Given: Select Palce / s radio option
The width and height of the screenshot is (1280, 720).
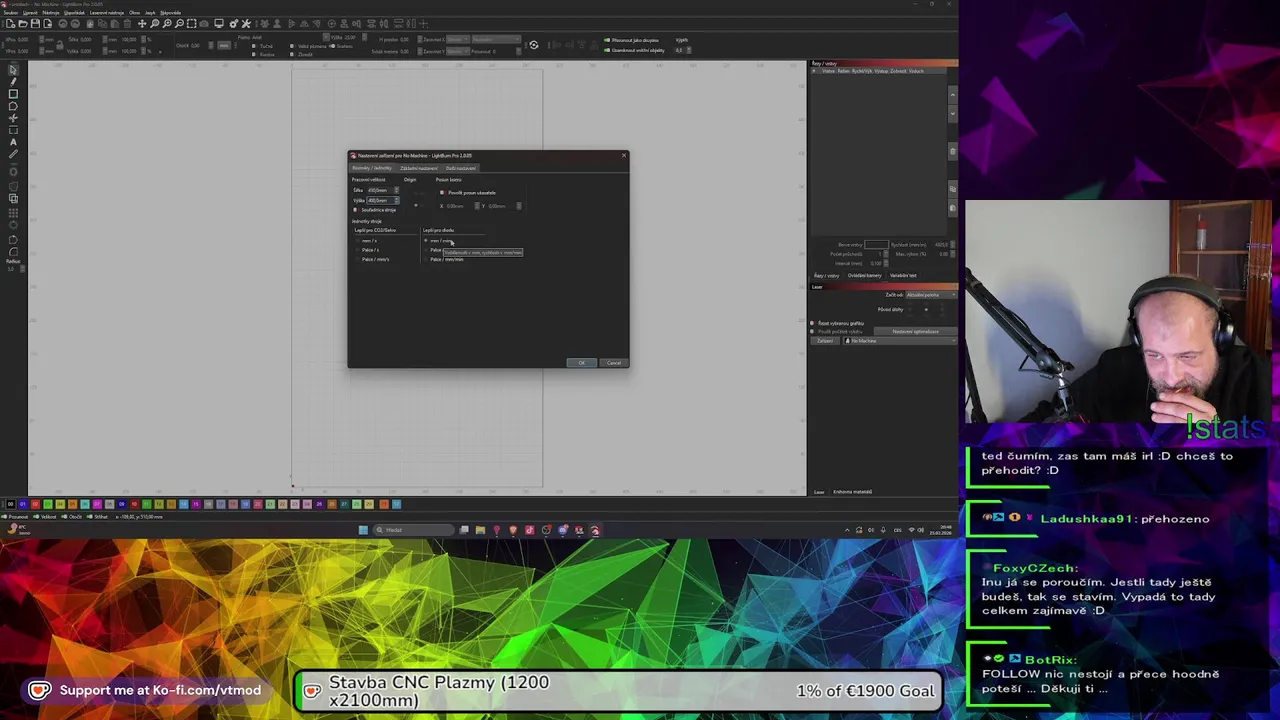Looking at the screenshot, I should [357, 250].
